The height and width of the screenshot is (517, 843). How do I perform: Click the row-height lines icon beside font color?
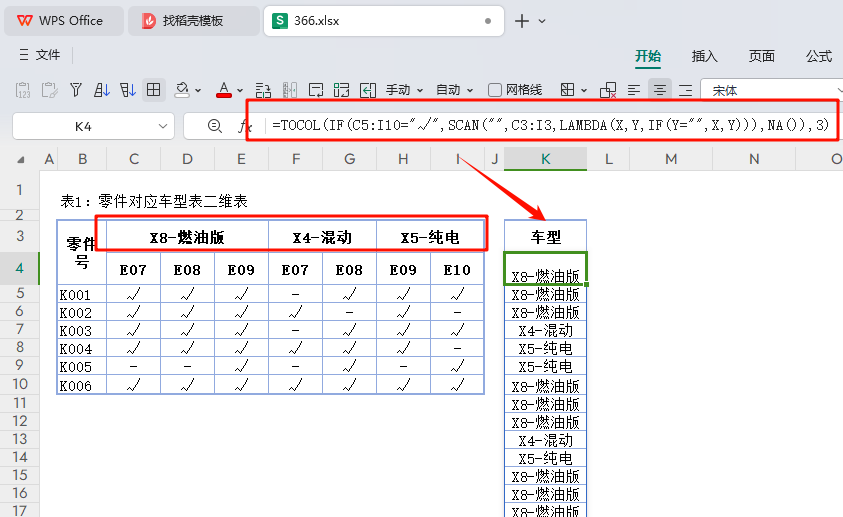click(x=263, y=90)
